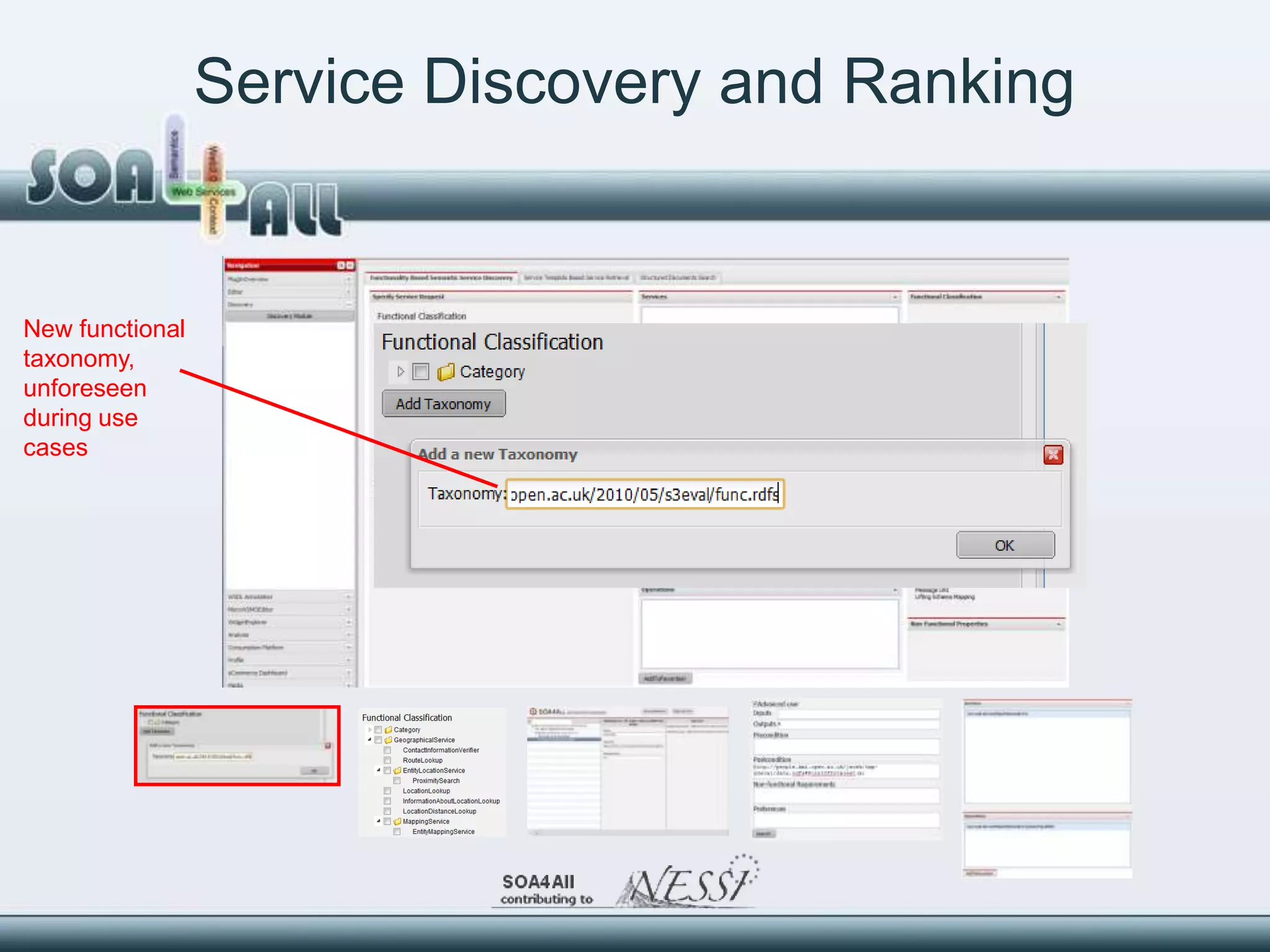Tick the EntityLocationService checkbox
Screen dimensions: 1270x952
click(x=388, y=770)
